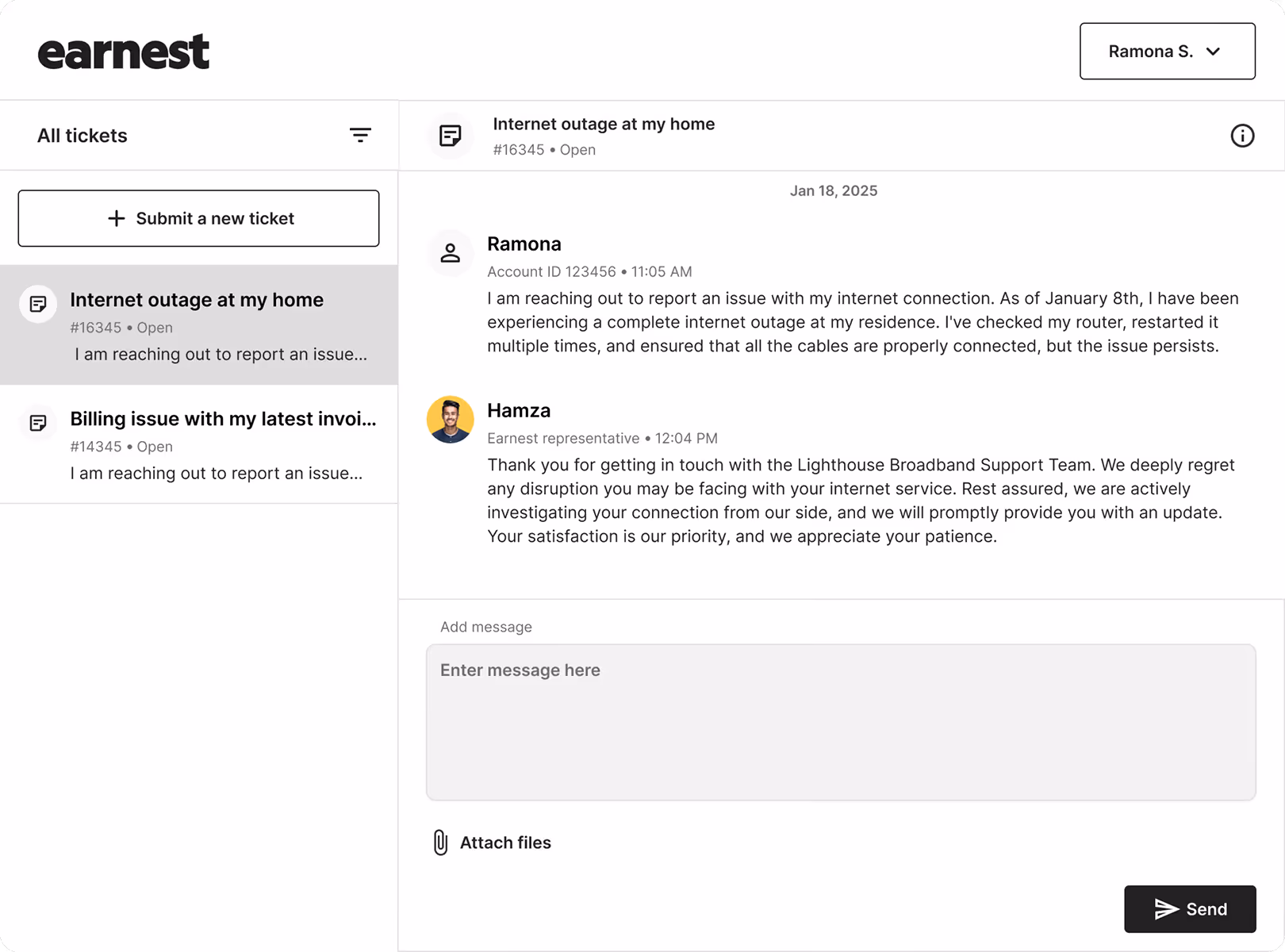Click the earnest logo
Image resolution: width=1285 pixels, height=952 pixels.
point(124,50)
